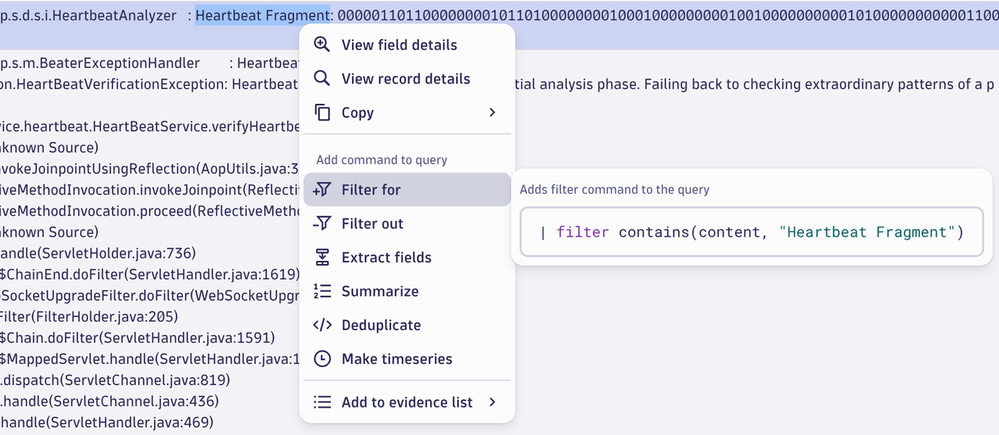The width and height of the screenshot is (999, 435).
Task: Click the Filter for funnel icon
Action: [322, 190]
